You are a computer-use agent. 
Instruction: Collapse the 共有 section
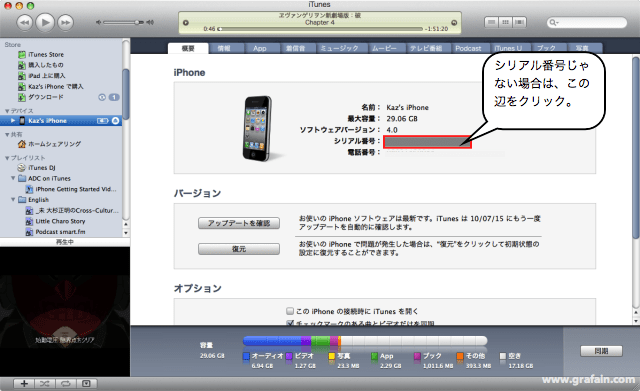tap(7, 135)
